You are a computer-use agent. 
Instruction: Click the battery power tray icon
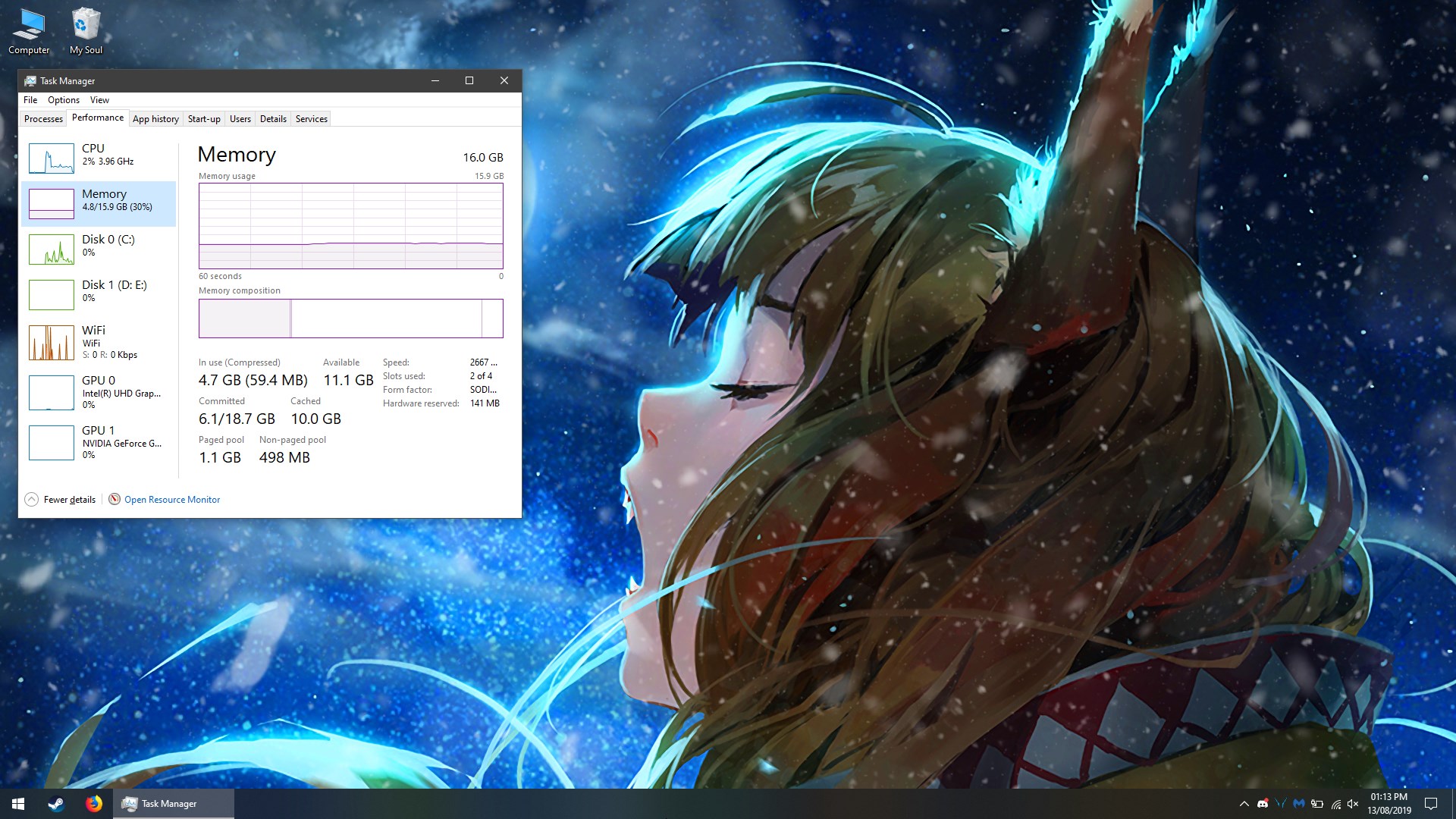click(x=1317, y=804)
